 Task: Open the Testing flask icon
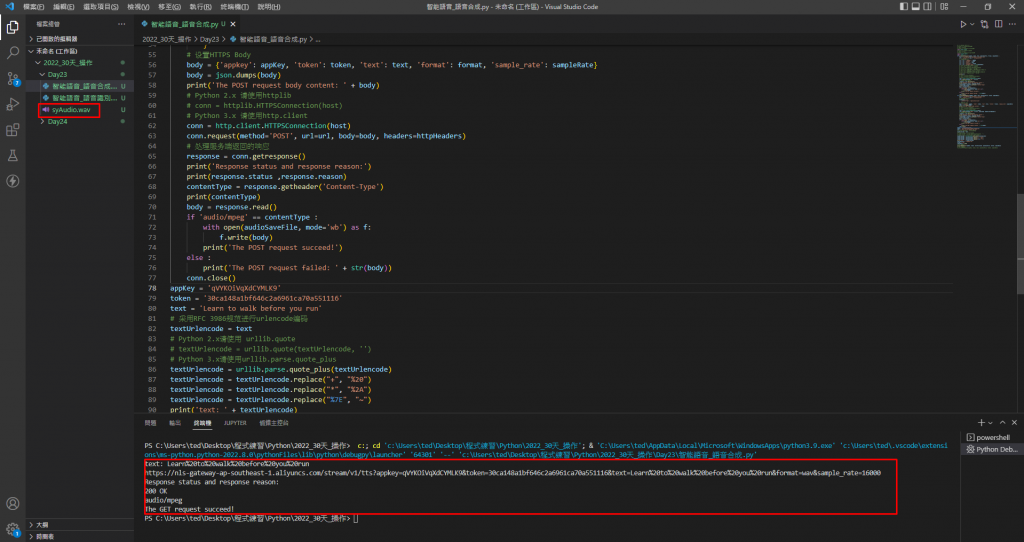12,155
